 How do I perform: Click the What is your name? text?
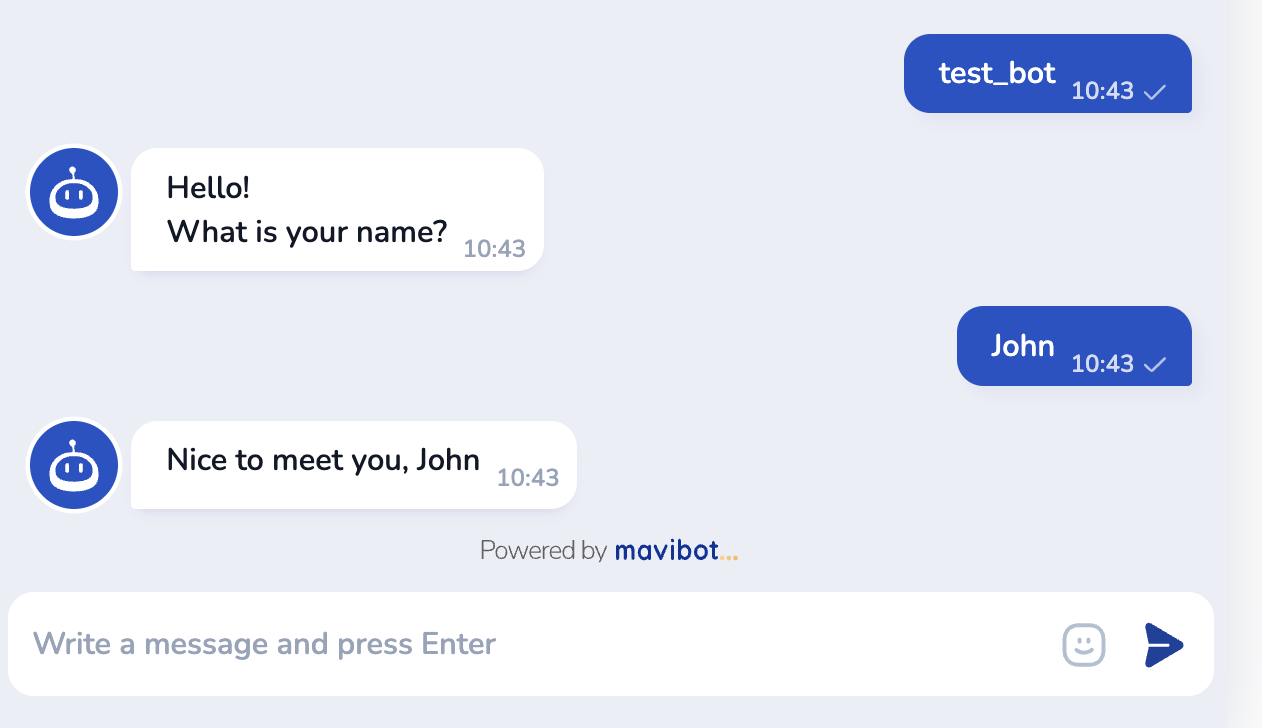pos(306,232)
